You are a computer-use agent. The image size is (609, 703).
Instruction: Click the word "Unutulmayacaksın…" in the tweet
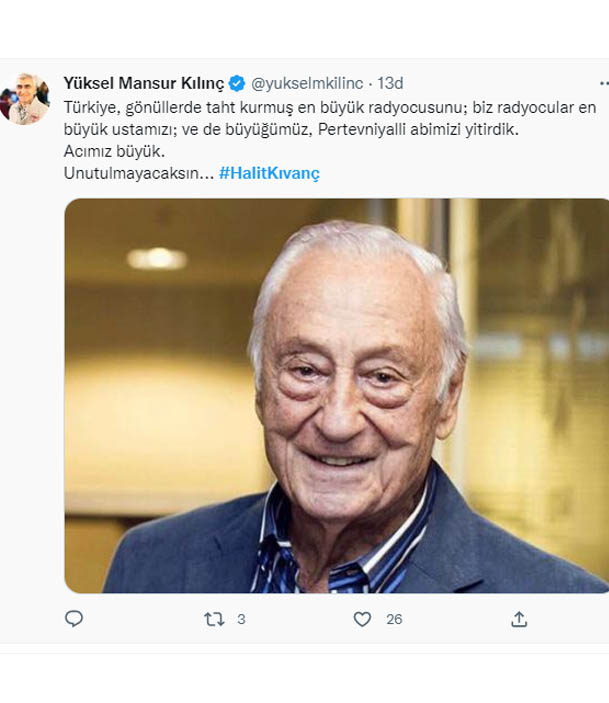[138, 173]
